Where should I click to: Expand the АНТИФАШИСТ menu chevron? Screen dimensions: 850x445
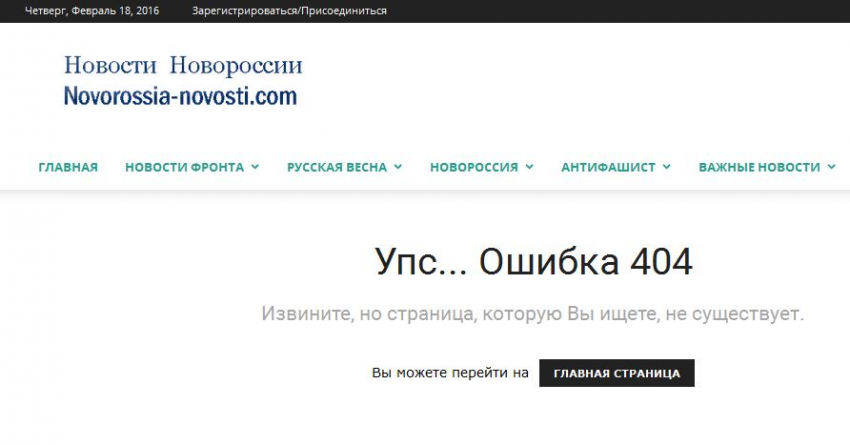click(x=666, y=168)
